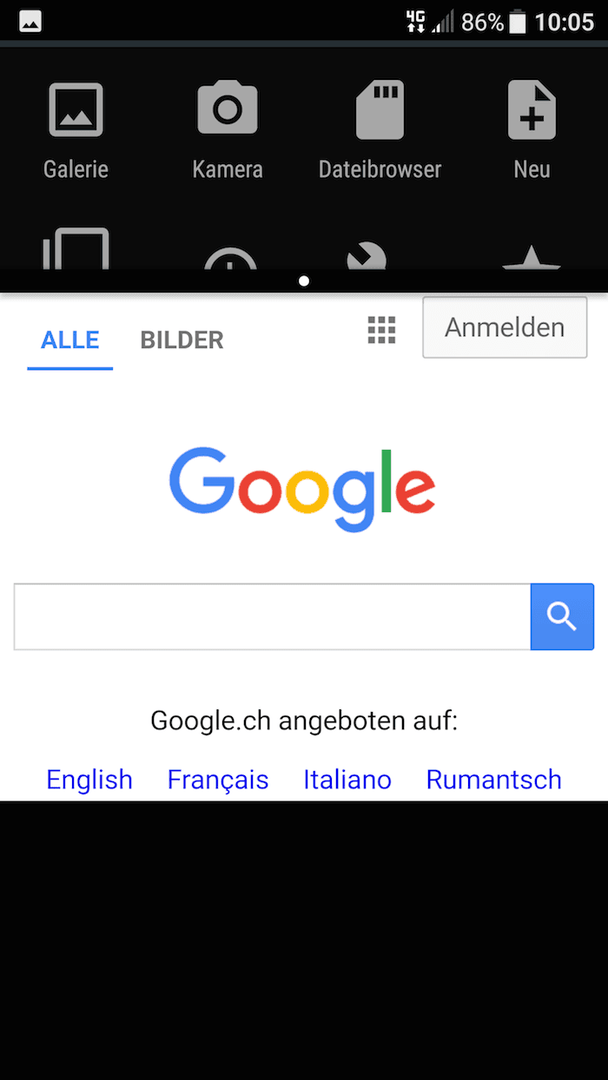This screenshot has height=1080, width=608.
Task: Choose the Italiano language link
Action: point(347,780)
